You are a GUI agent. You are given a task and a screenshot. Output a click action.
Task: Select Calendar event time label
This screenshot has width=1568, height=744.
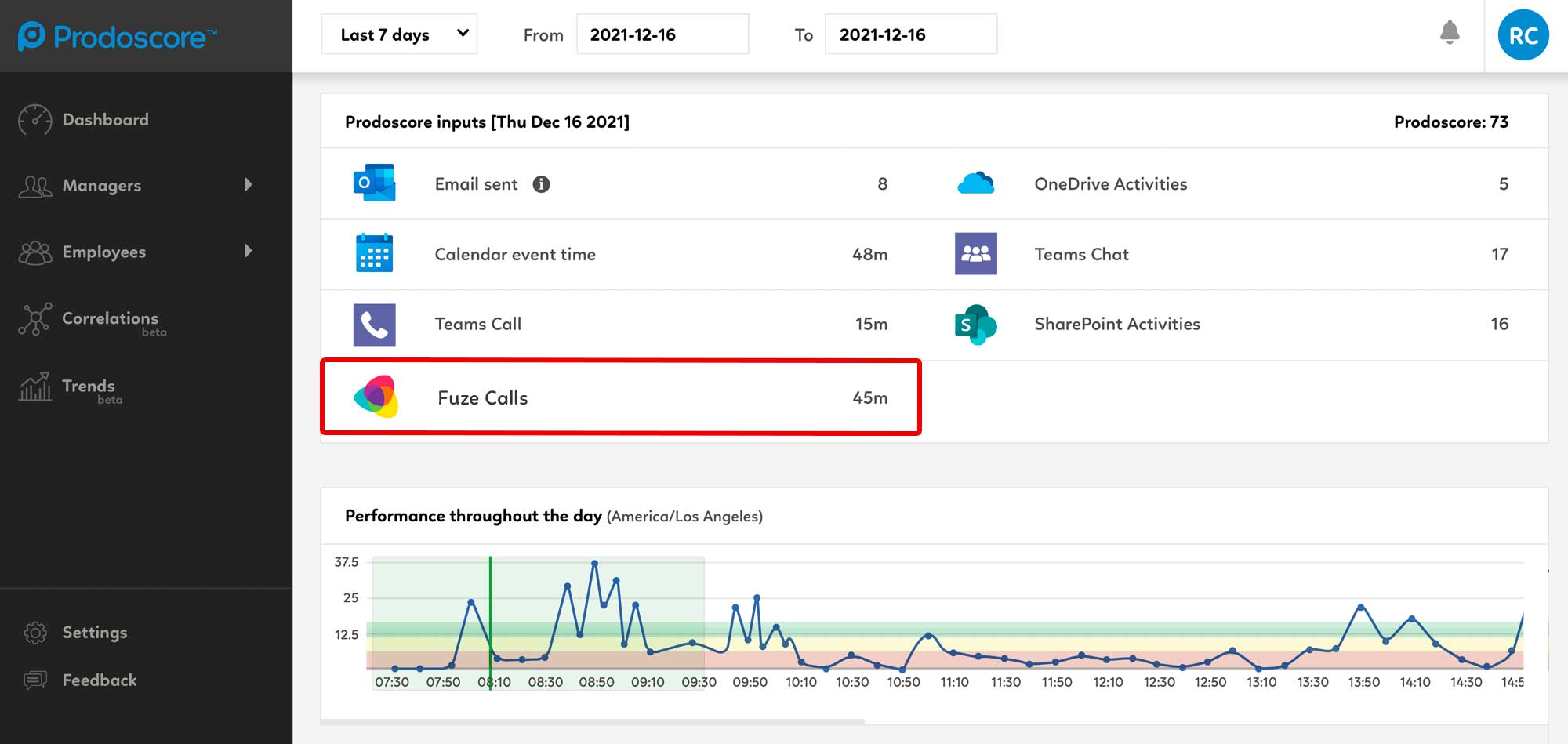point(515,254)
